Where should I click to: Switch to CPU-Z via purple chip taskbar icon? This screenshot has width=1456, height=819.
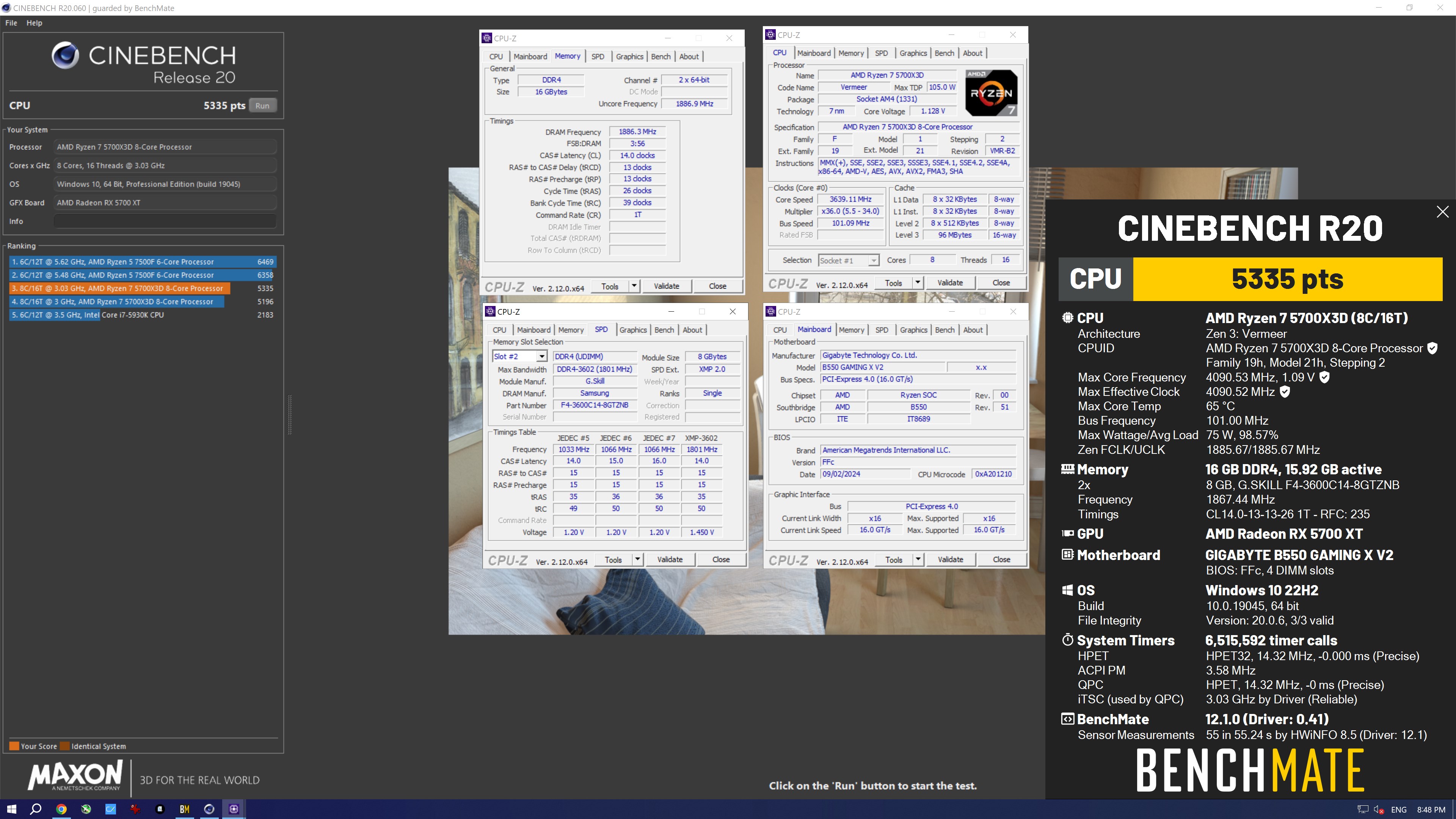(x=234, y=809)
